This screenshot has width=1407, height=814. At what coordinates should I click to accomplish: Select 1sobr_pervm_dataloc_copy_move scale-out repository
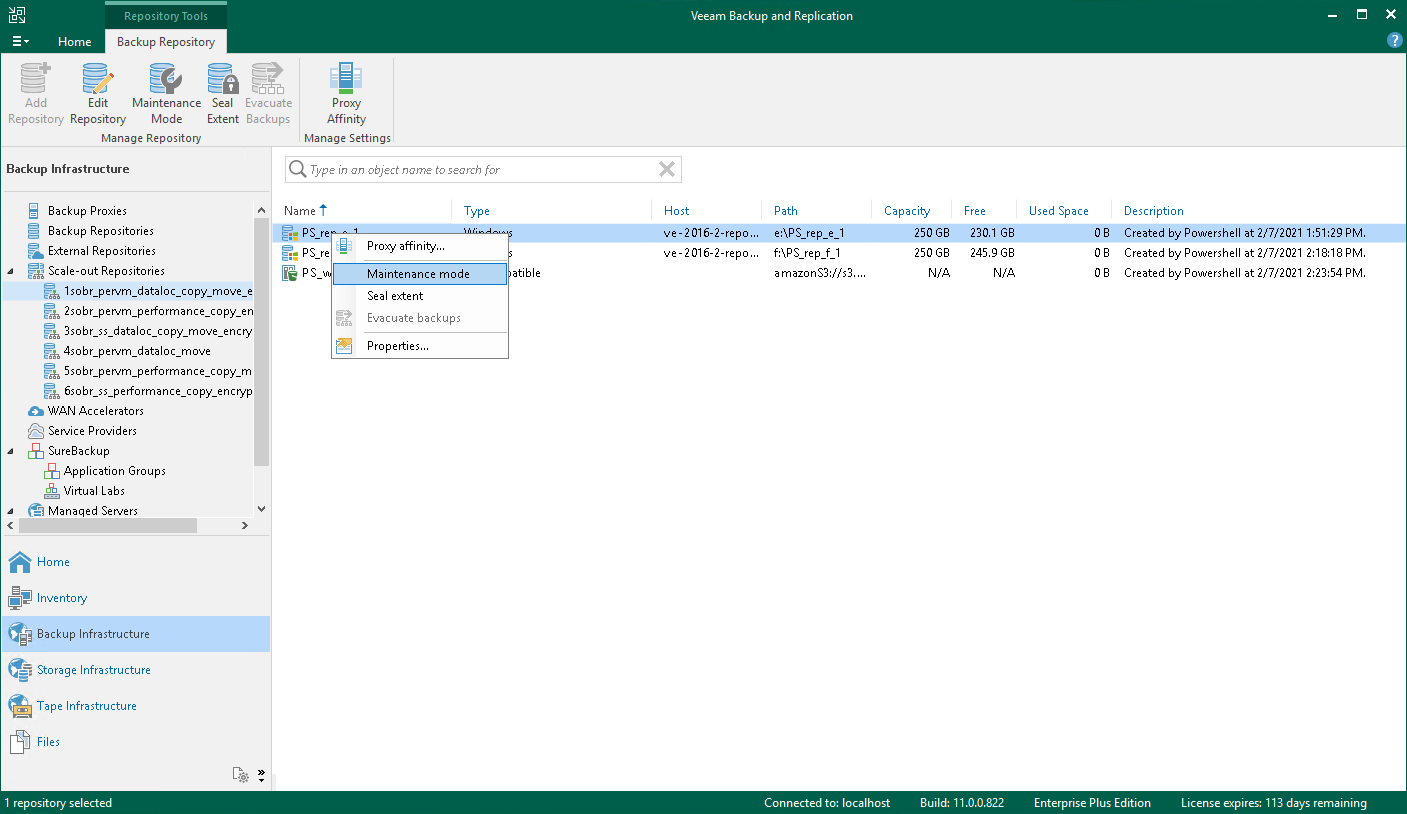pyautogui.click(x=158, y=291)
